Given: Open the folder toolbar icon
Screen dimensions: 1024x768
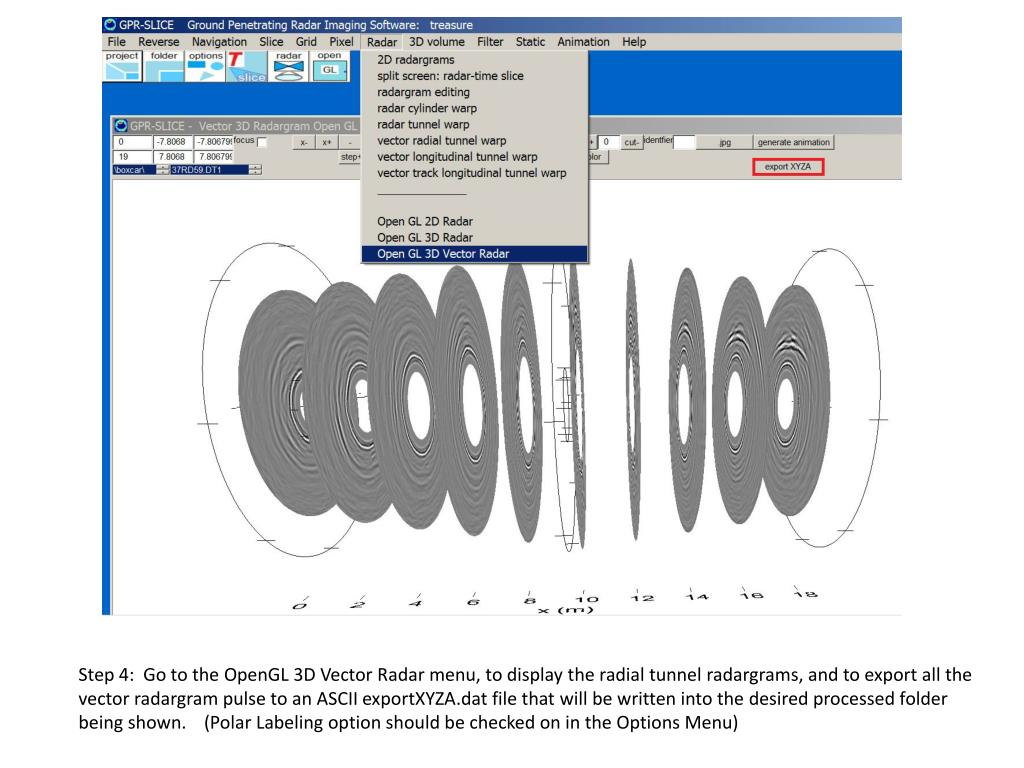Looking at the screenshot, I should click(x=164, y=67).
